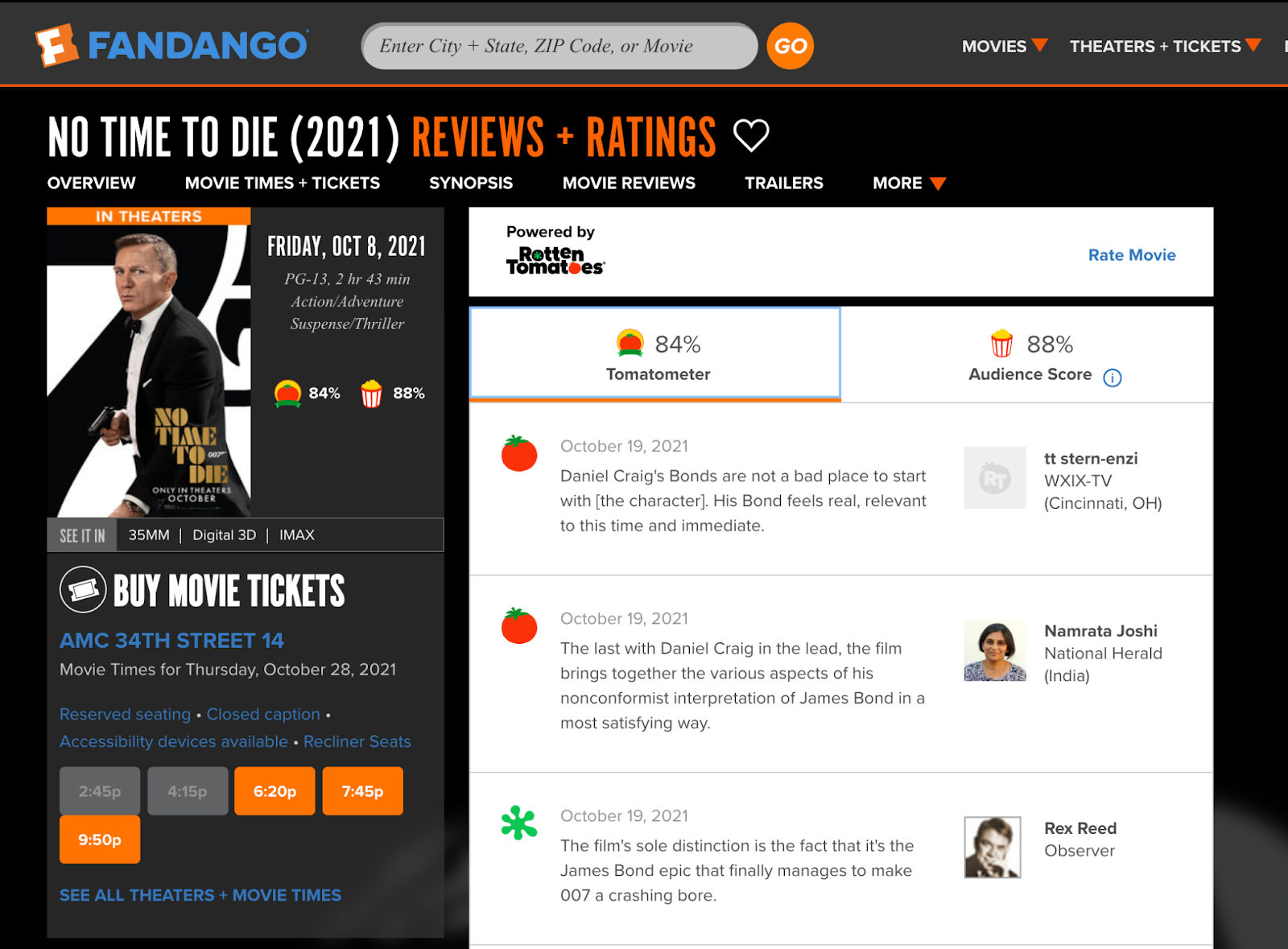Click the Fandango logo
The image size is (1288, 949).
171,45
